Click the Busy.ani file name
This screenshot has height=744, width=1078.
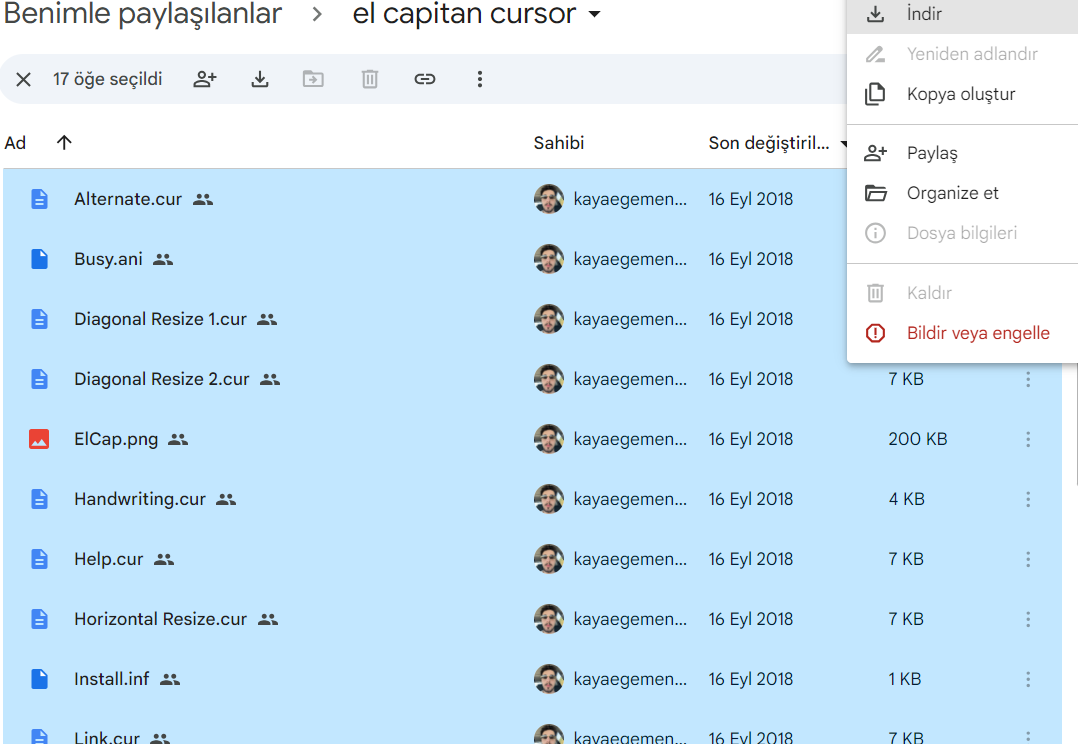coord(108,259)
